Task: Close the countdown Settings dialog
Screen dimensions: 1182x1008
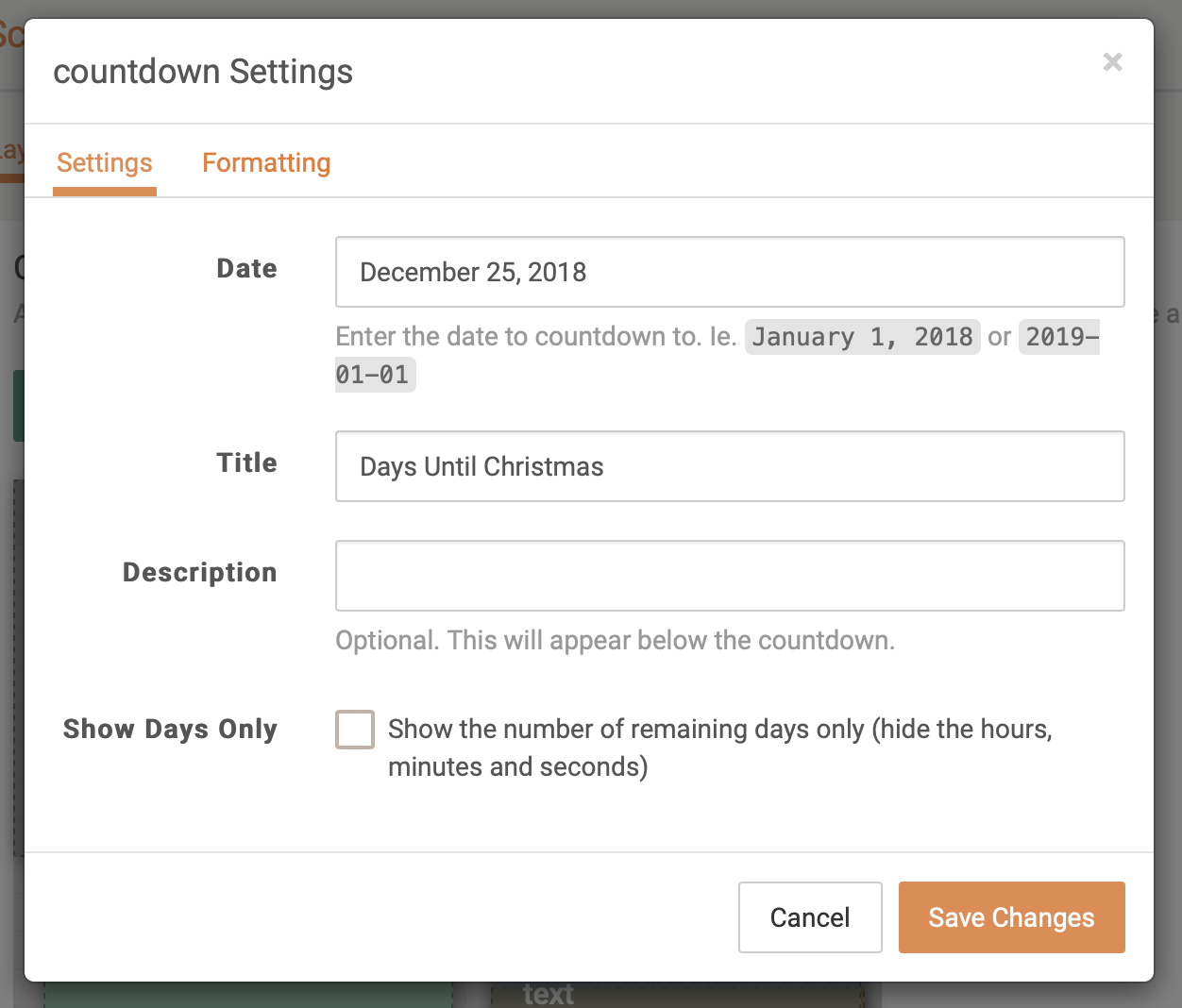Action: [x=1112, y=62]
